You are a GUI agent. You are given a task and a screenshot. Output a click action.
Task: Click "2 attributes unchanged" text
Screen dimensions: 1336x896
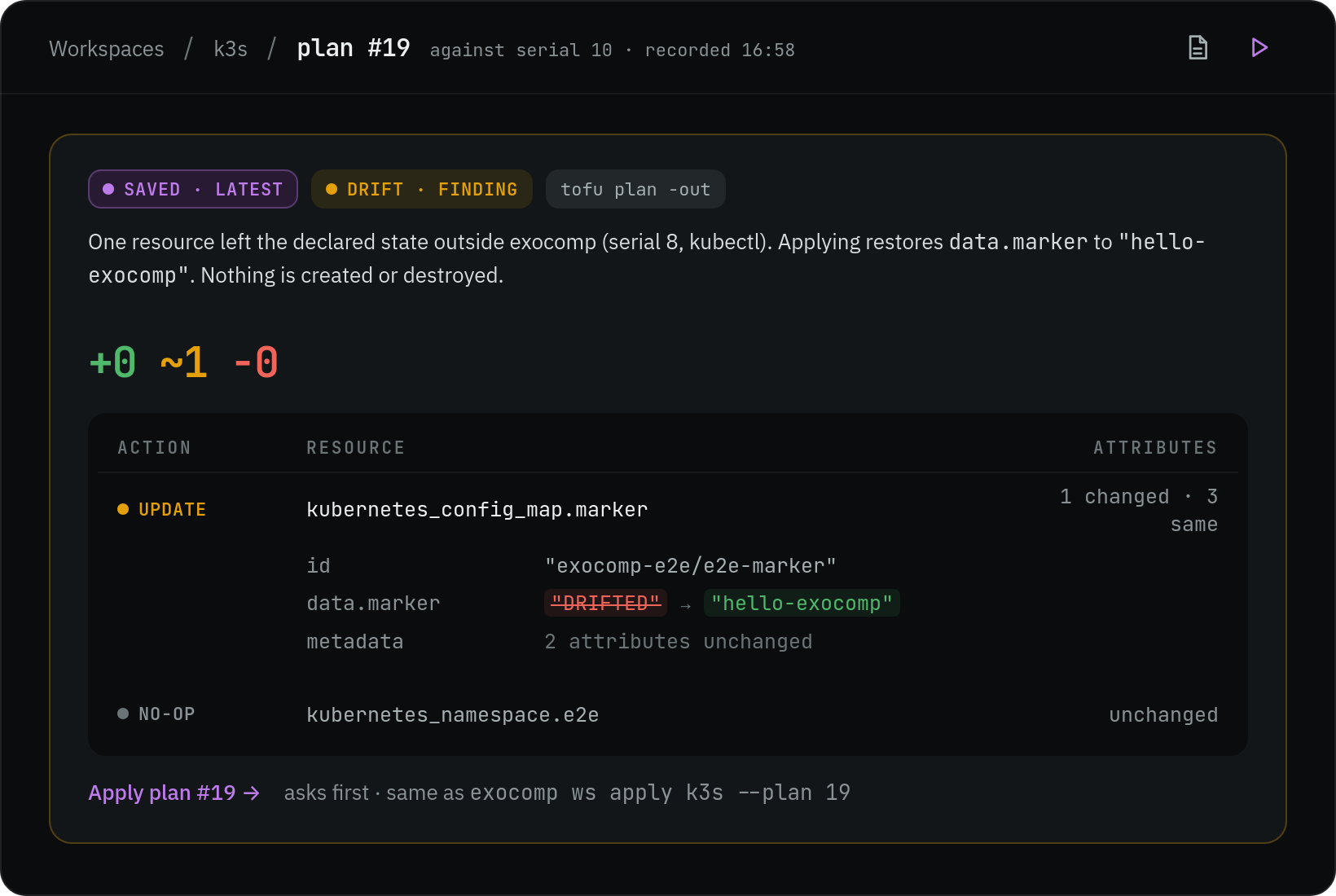[679, 642]
